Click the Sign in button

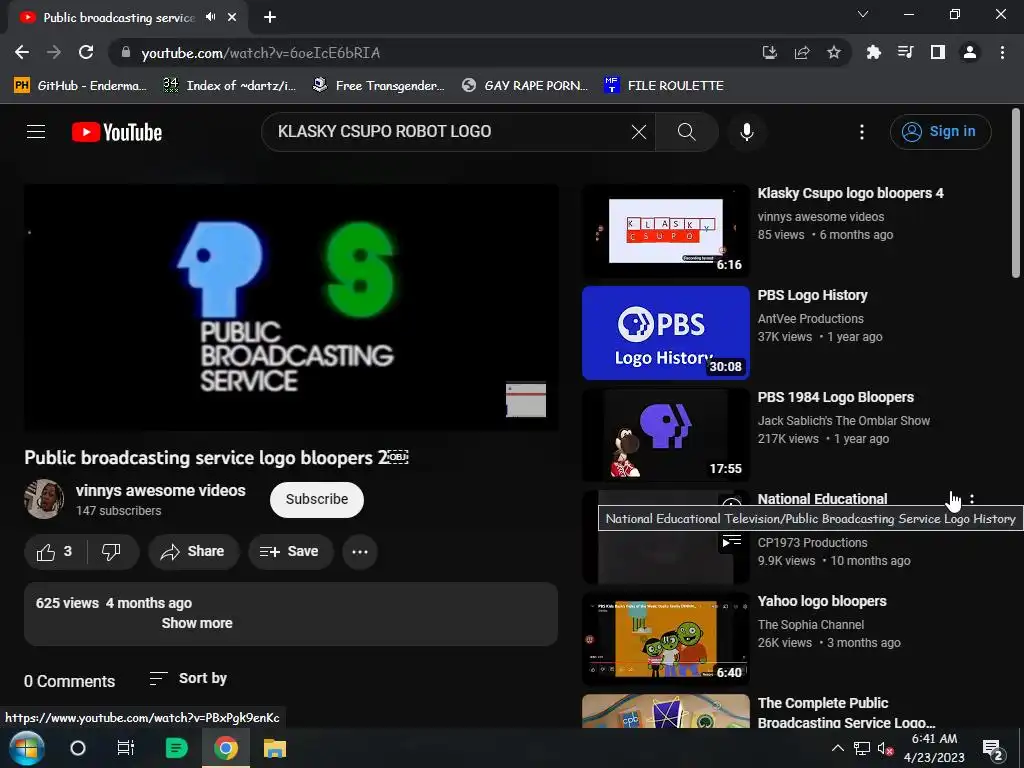point(940,132)
